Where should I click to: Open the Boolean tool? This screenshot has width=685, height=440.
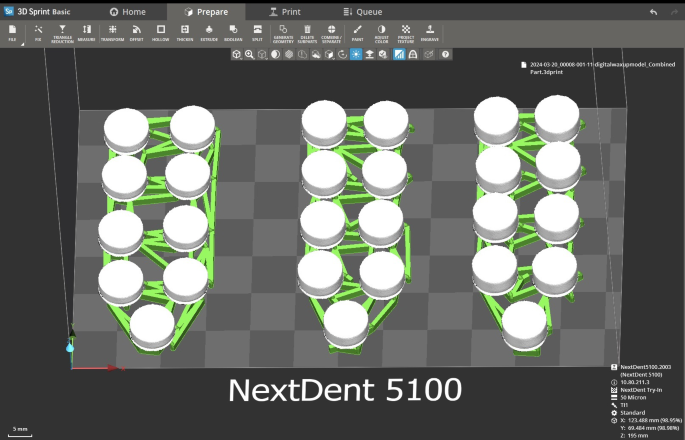(233, 33)
